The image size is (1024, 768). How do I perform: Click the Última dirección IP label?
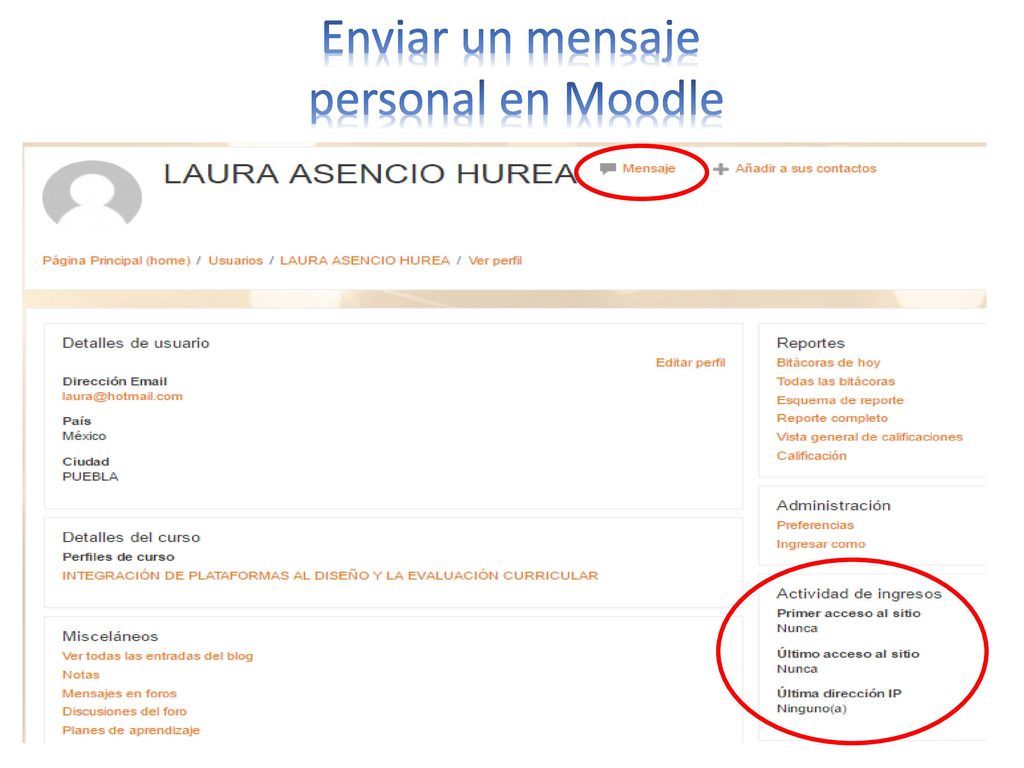pos(839,694)
